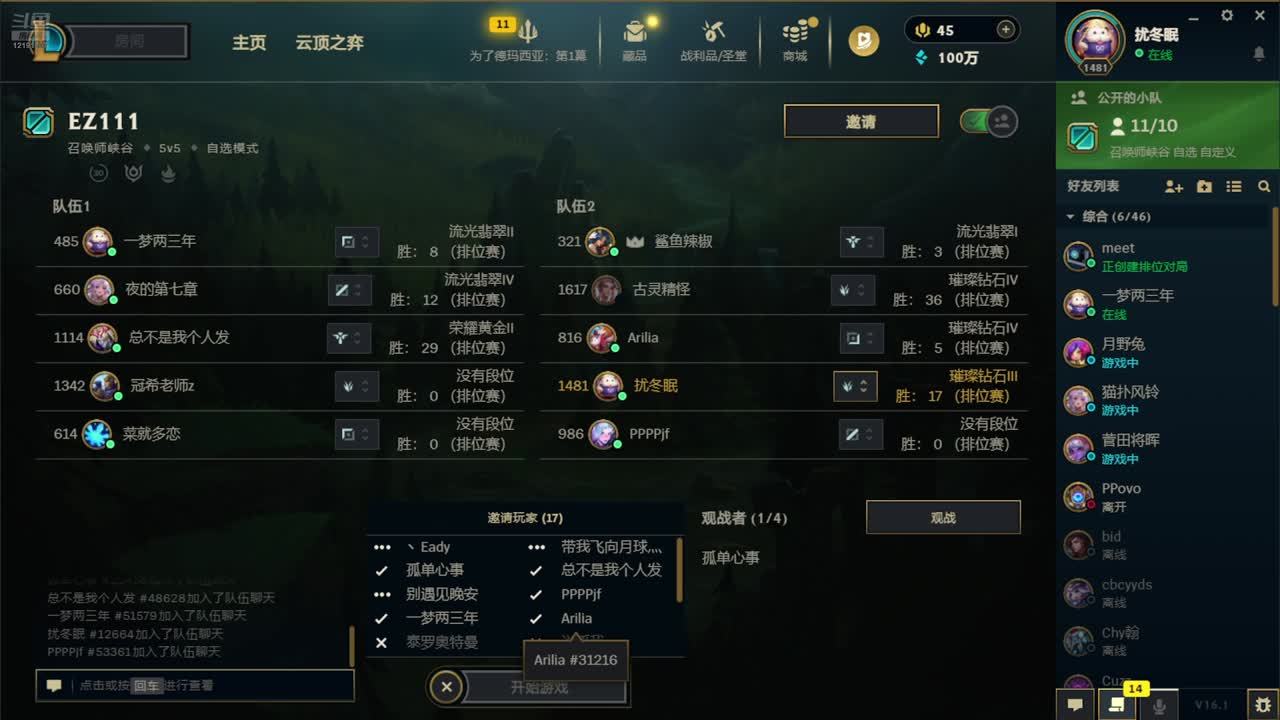Remove 泰罗奥特曼 invite with the X mark
The height and width of the screenshot is (720, 1280).
pyautogui.click(x=381, y=642)
